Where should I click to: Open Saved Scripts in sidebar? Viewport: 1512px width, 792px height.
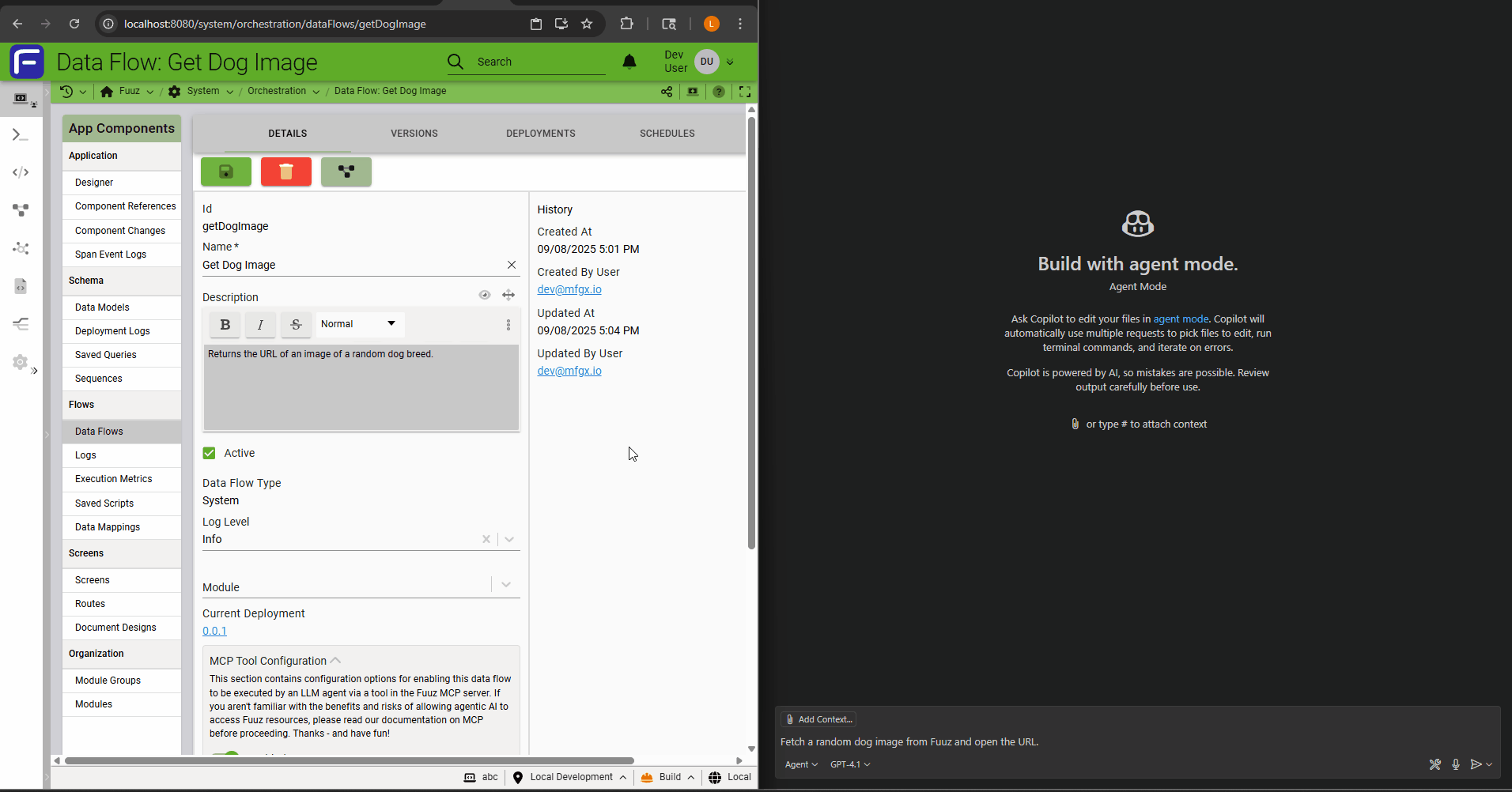[x=122, y=503]
